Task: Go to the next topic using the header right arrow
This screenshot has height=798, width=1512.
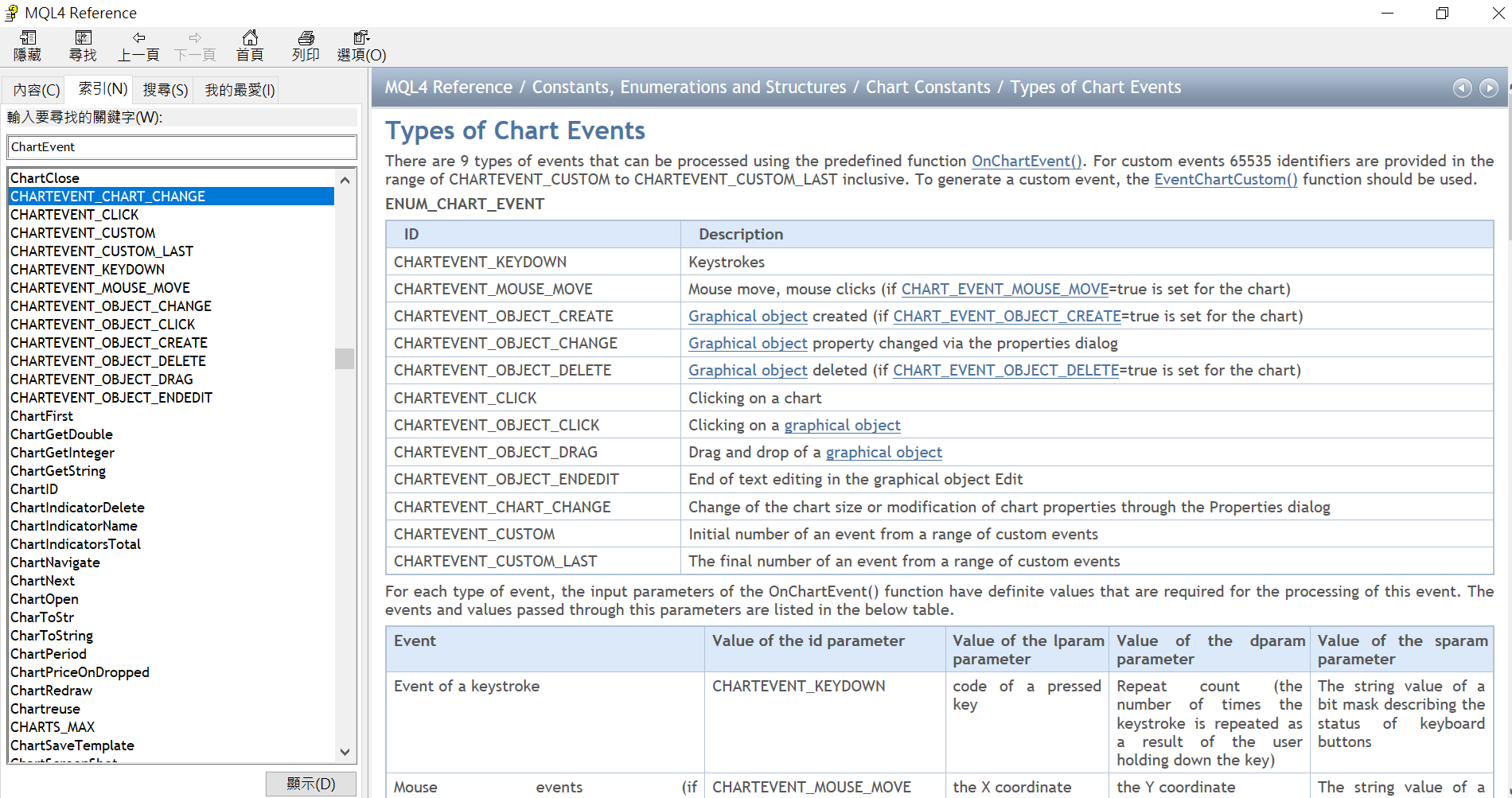Action: [x=1489, y=88]
